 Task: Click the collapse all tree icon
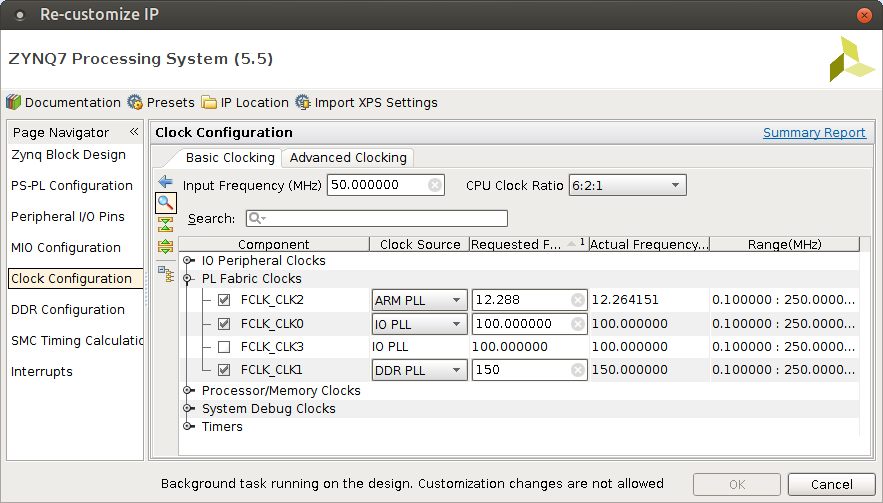(x=166, y=225)
